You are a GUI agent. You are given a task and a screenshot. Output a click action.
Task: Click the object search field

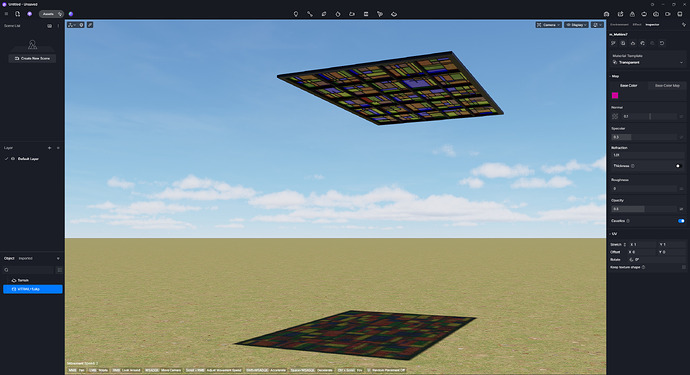(x=29, y=270)
